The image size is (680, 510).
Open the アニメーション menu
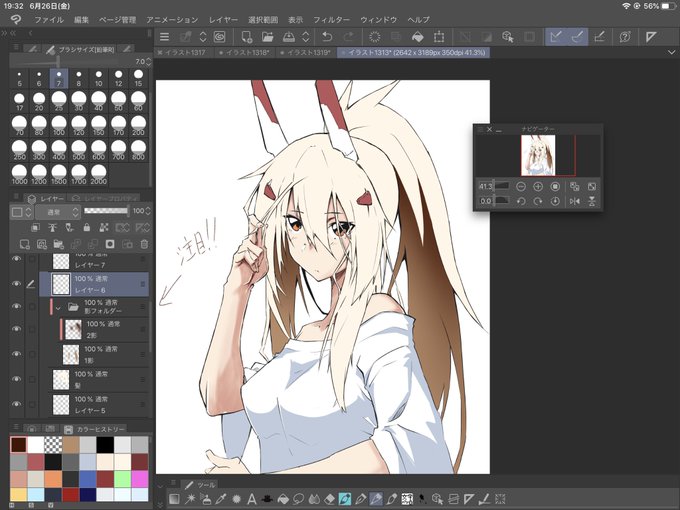pos(172,20)
